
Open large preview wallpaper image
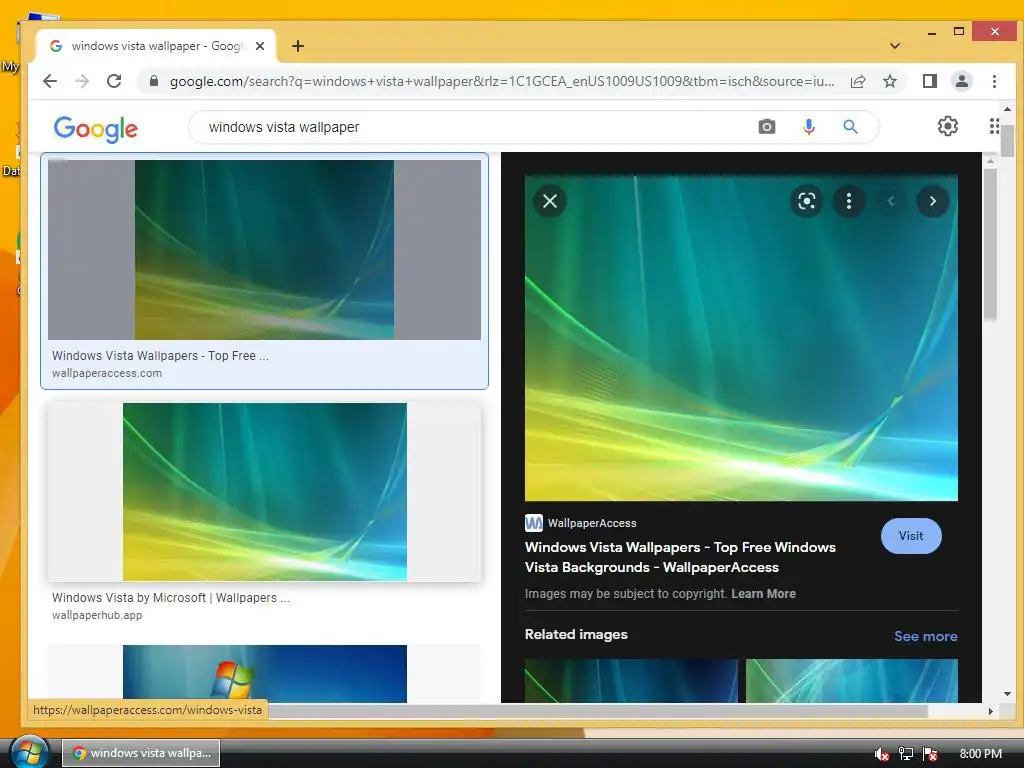741,338
